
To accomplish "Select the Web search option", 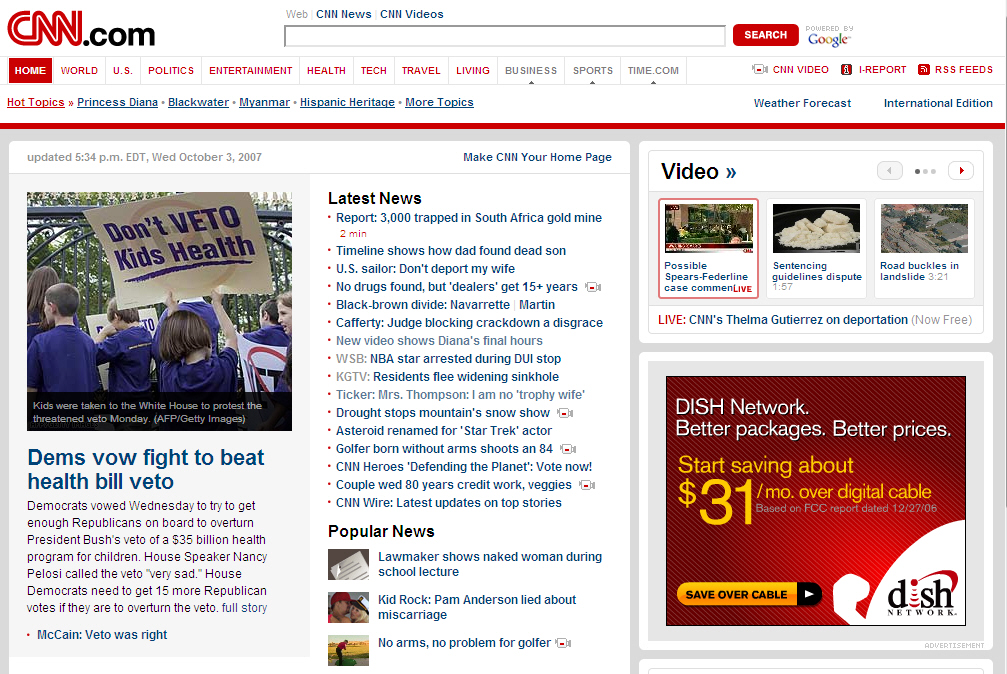I will (297, 14).
